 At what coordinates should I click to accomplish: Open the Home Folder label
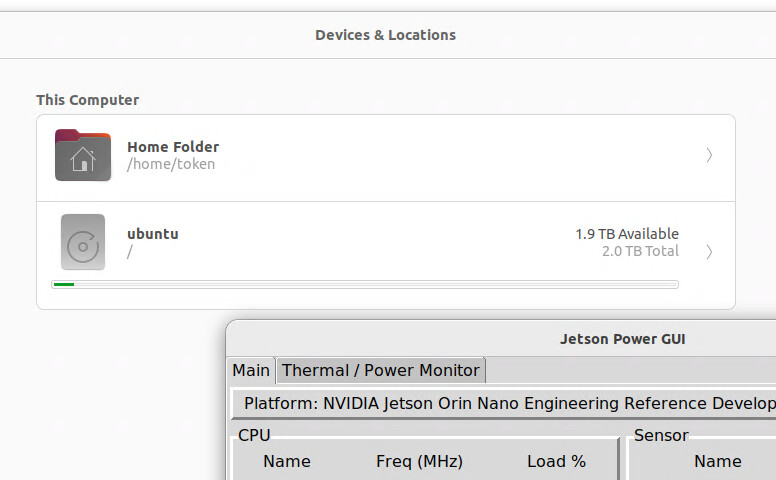click(173, 147)
